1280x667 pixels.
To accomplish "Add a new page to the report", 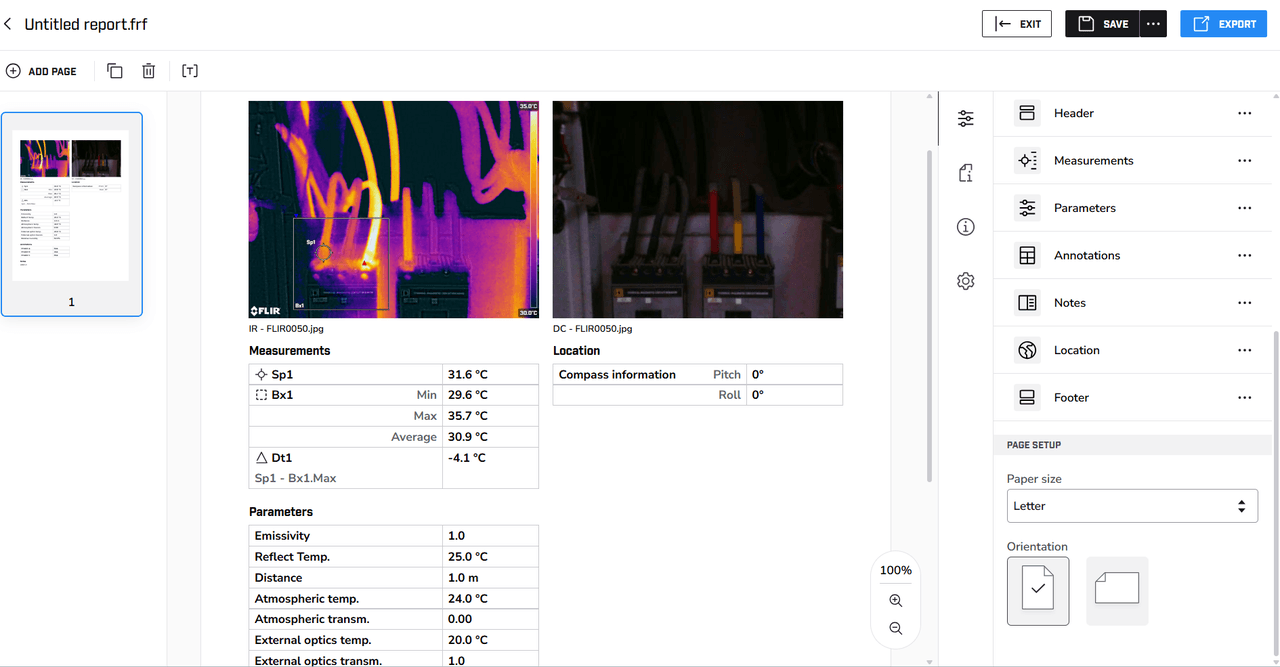I will coord(42,70).
